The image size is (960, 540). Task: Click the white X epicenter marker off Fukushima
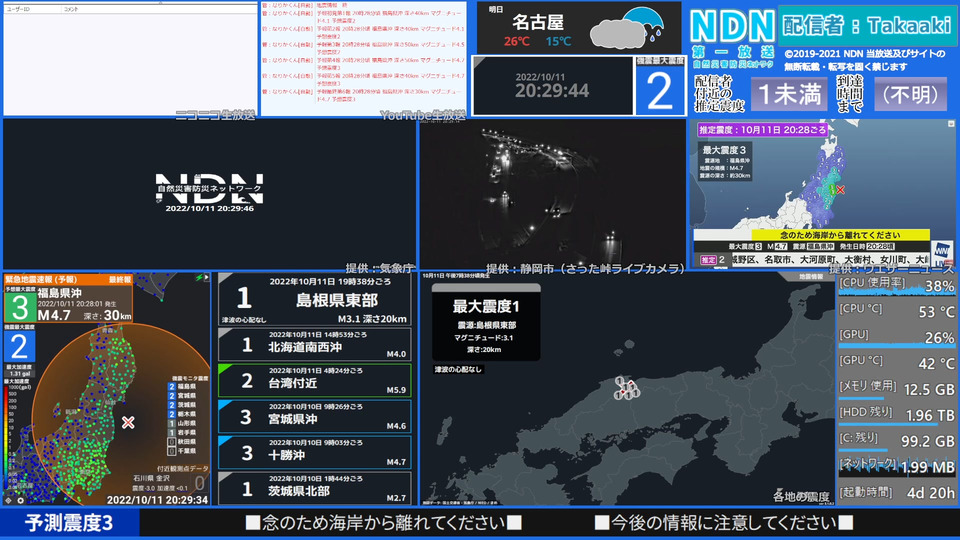[x=128, y=422]
